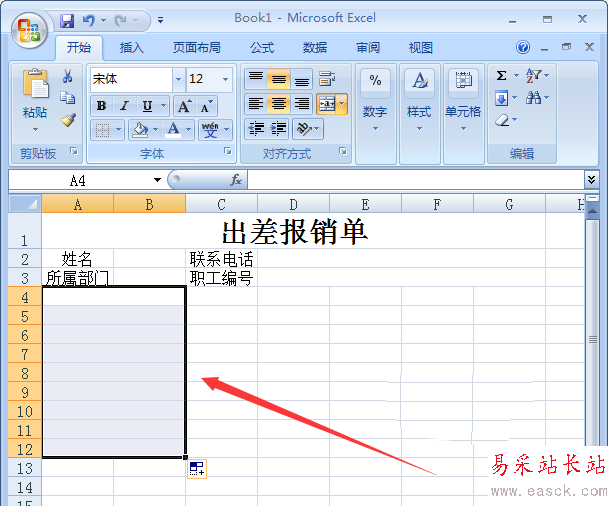Expand the font name dropdown list

pyautogui.click(x=178, y=79)
